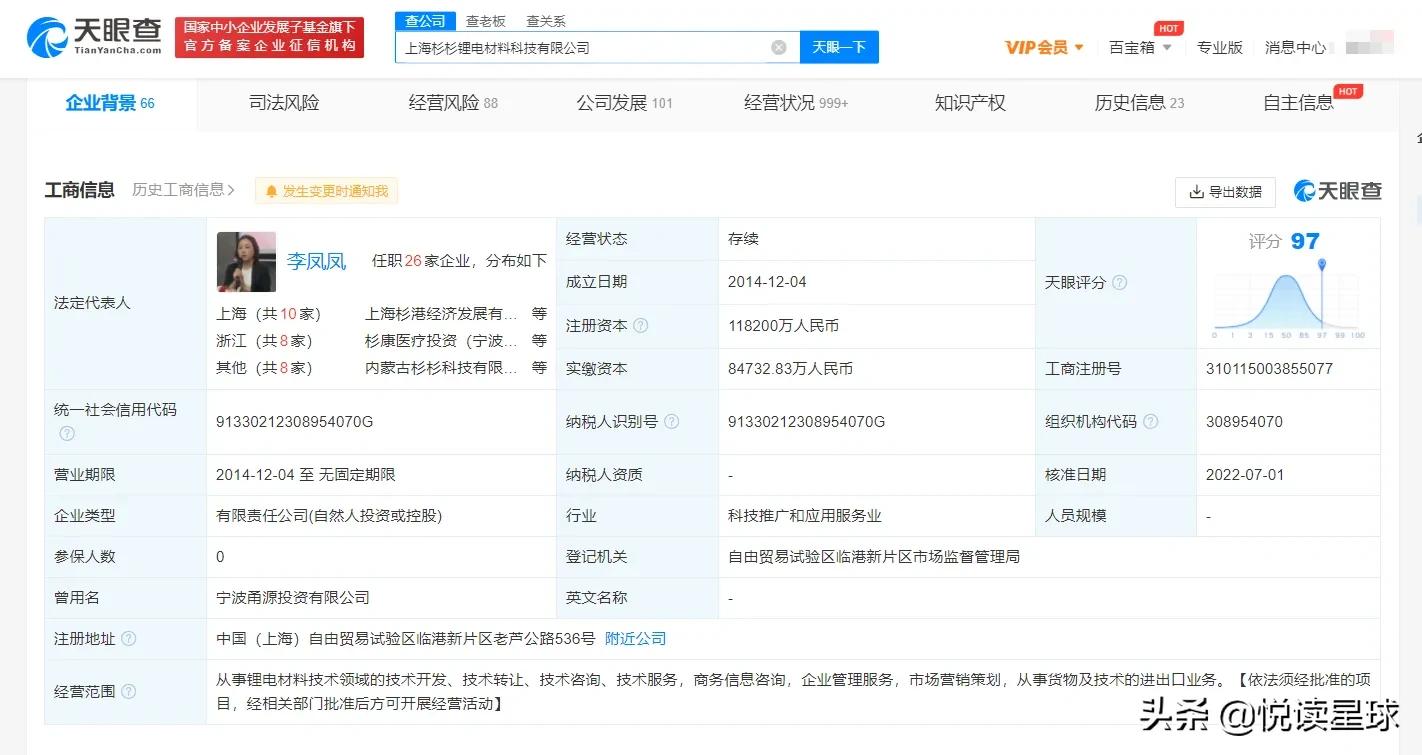
Task: Switch to the 司法风险 tab
Action: [284, 103]
